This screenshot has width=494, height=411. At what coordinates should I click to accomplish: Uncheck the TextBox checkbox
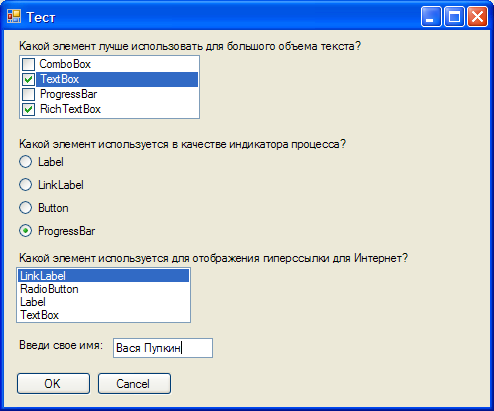coord(28,79)
